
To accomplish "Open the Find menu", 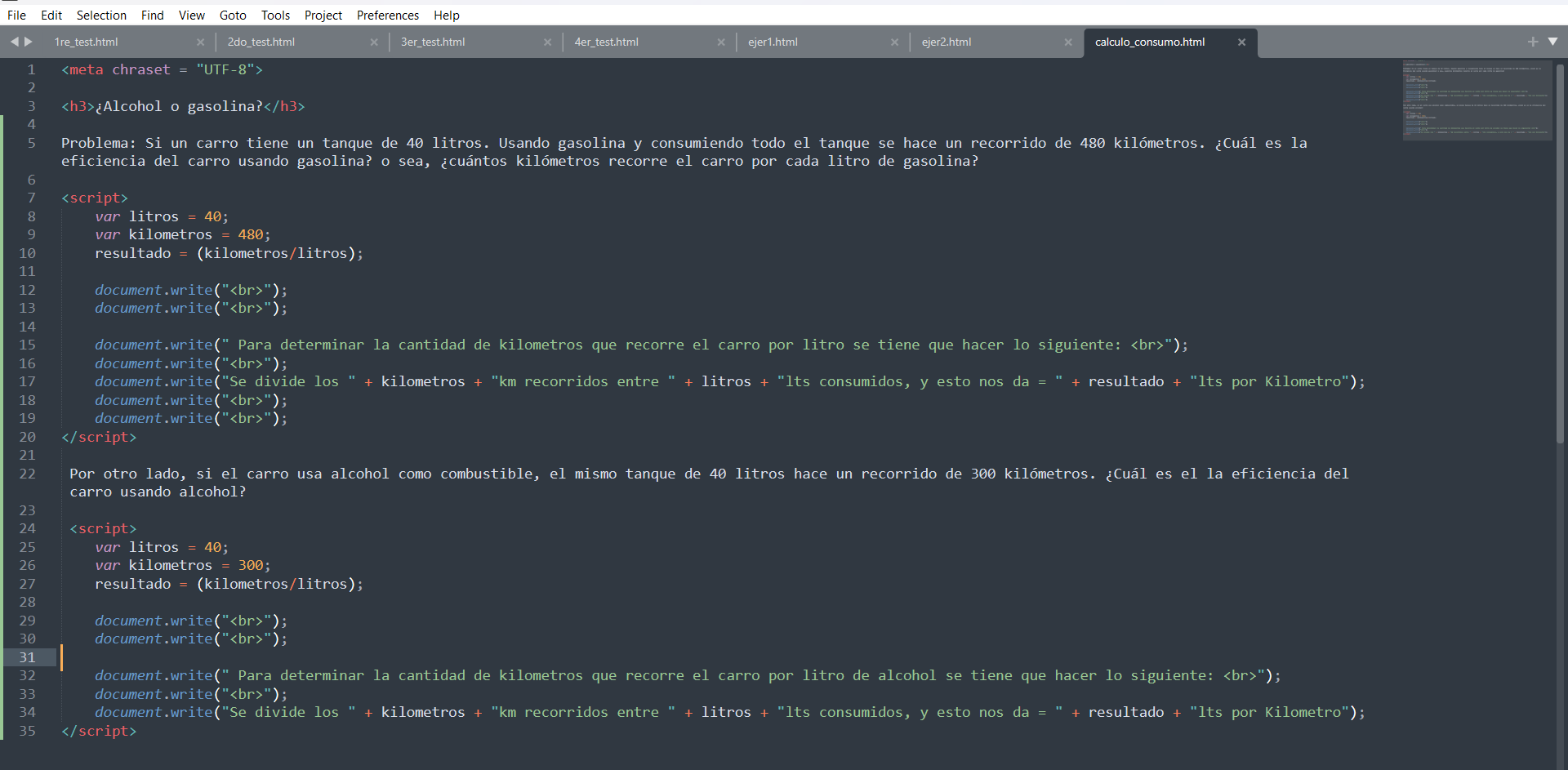I will click(153, 15).
